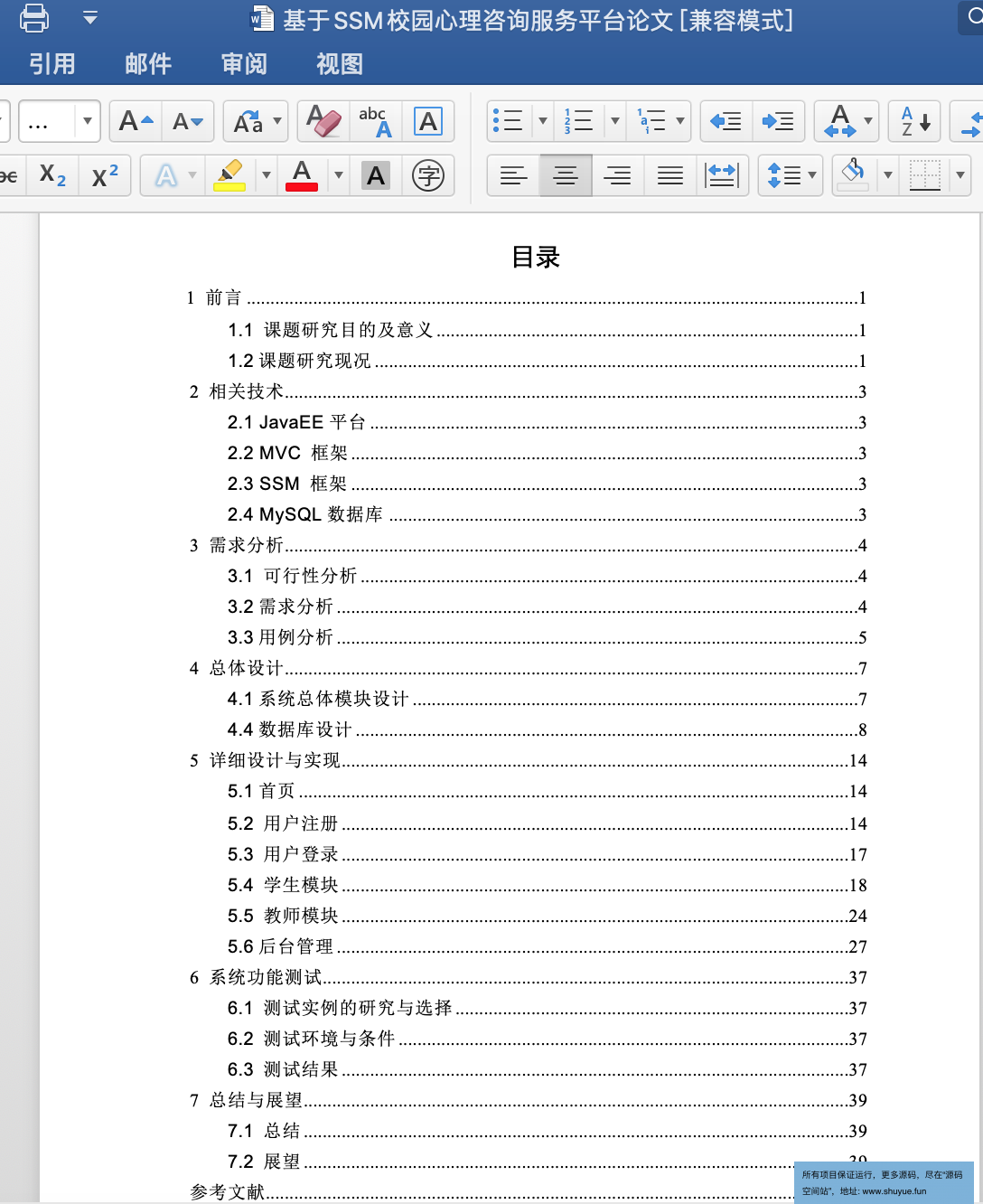Apply multilevel list formatting

coord(651,121)
